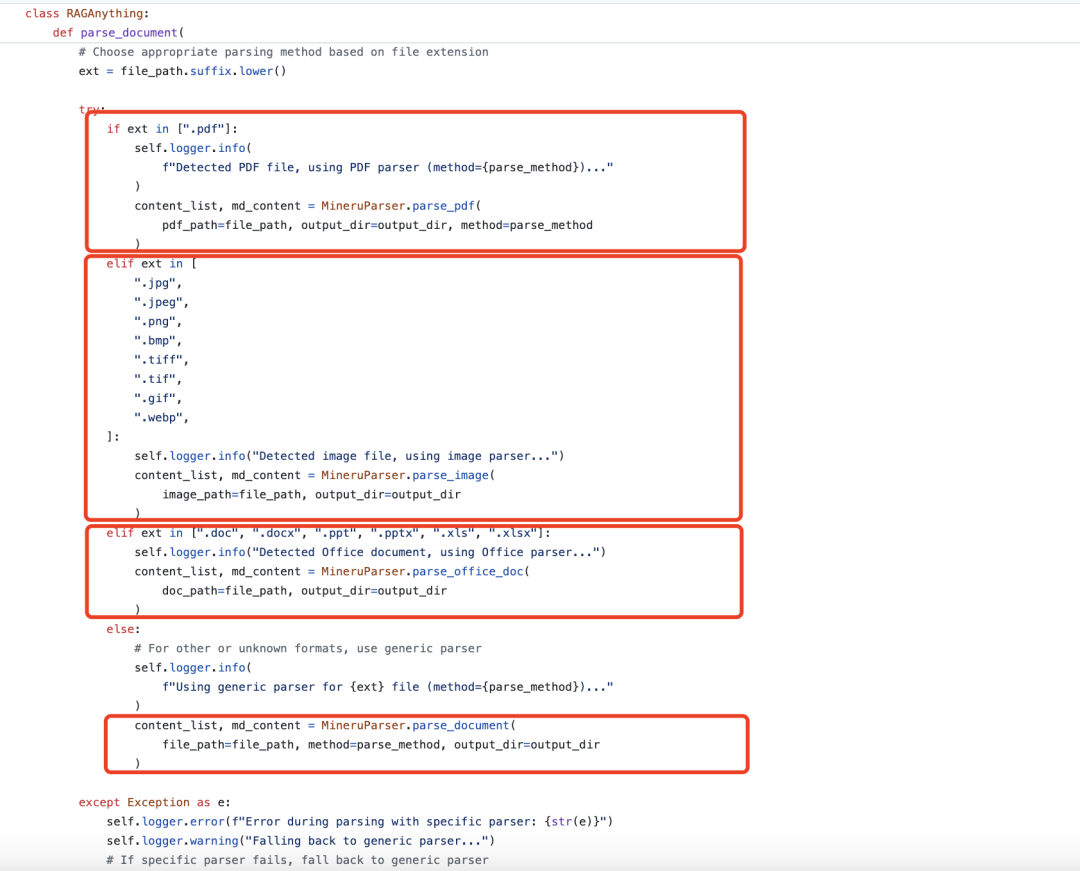1080x871 pixels.
Task: Click the 'Using generic parser for {ext} file' string
Action: click(388, 687)
